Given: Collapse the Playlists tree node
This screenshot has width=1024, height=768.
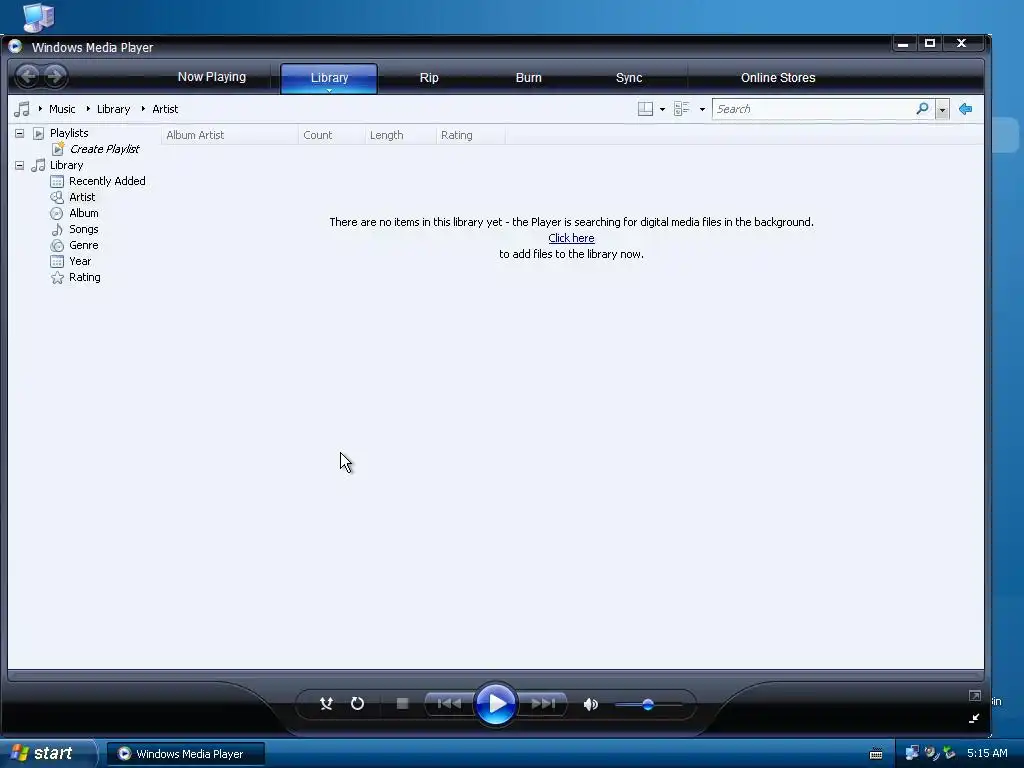Looking at the screenshot, I should (20, 133).
